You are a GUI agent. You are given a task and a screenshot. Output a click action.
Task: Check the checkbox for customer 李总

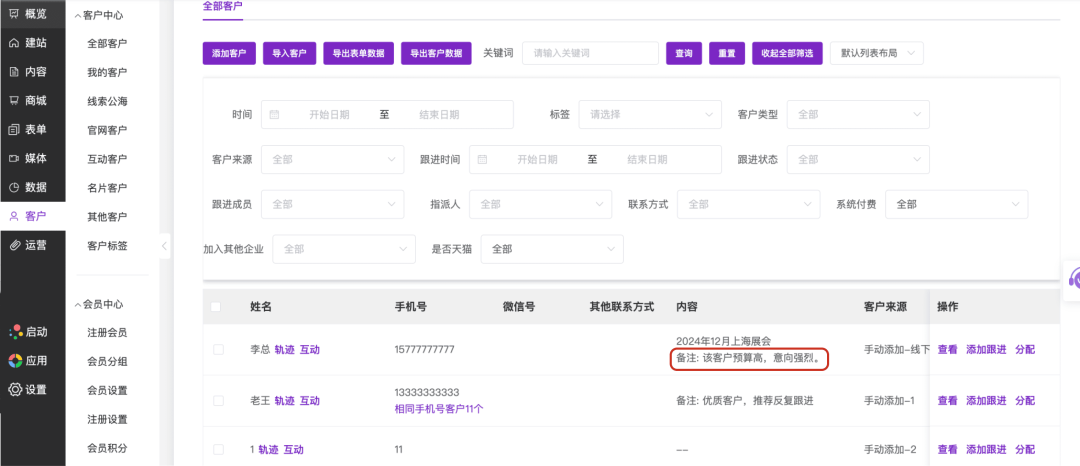218,350
